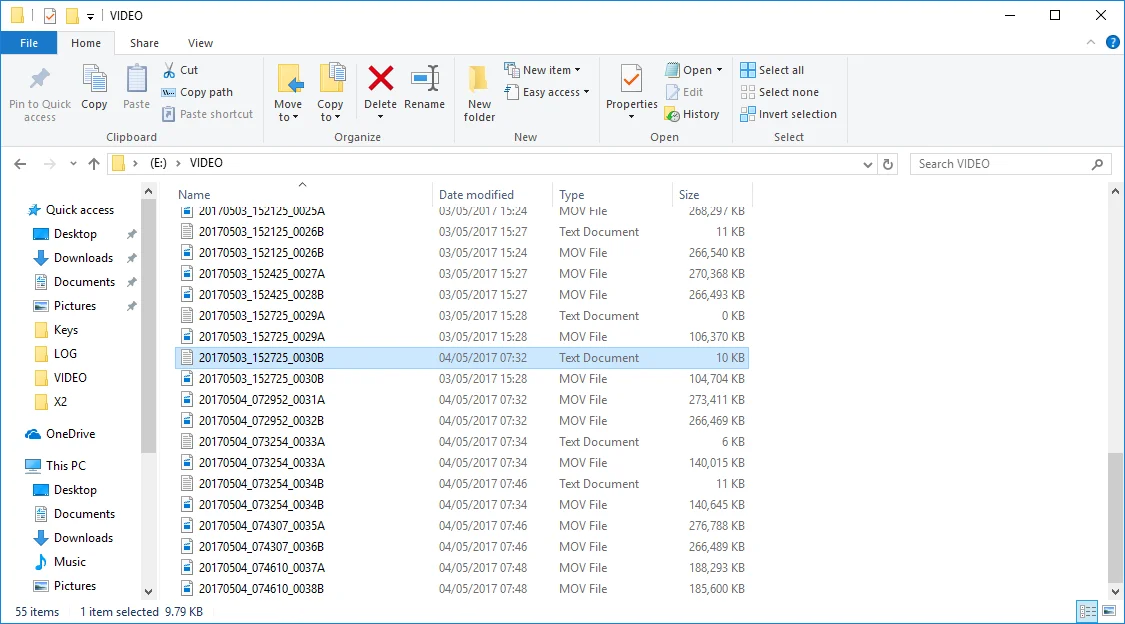
Task: Select MOV file 20170503_152425_0027A
Action: [462, 274]
